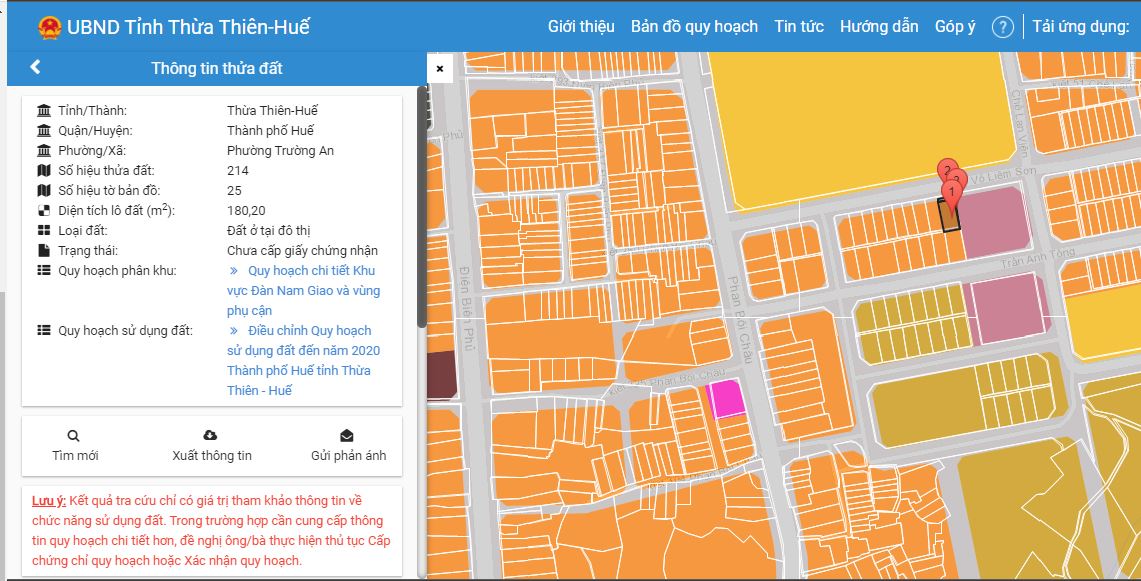This screenshot has height=581, width=1141.
Task: Click the Xuất thông tin cloud download icon
Action: click(211, 436)
